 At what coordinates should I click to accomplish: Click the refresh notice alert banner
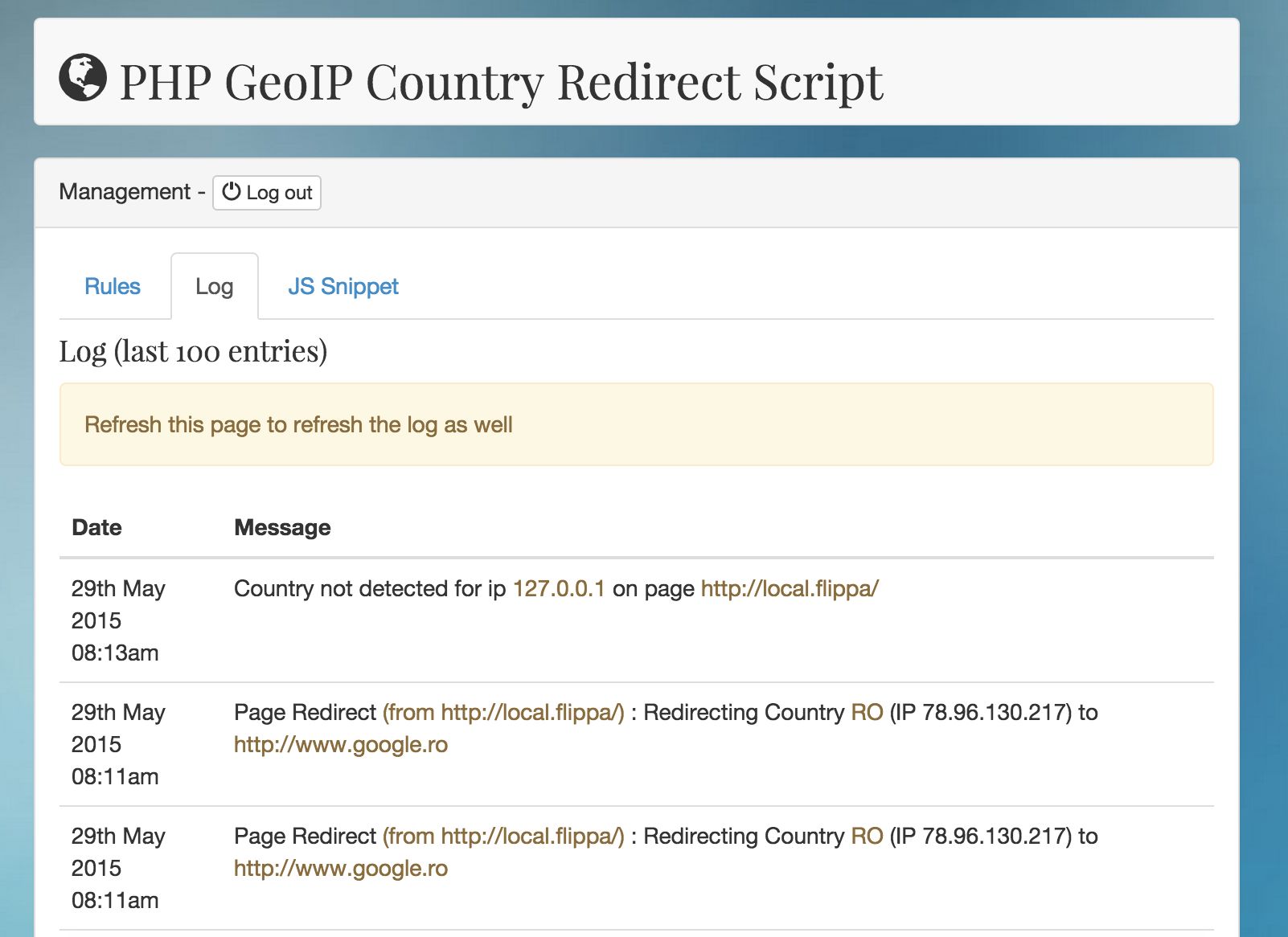click(636, 424)
